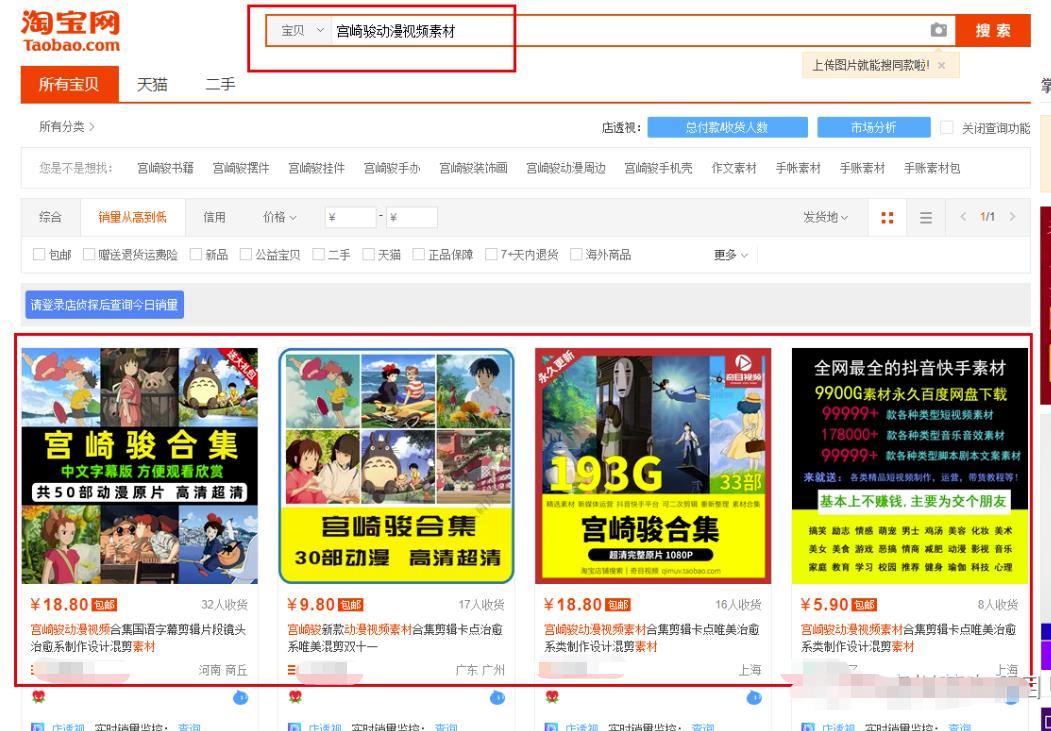
Task: Open suggested search 手账素材包
Action: [x=932, y=168]
